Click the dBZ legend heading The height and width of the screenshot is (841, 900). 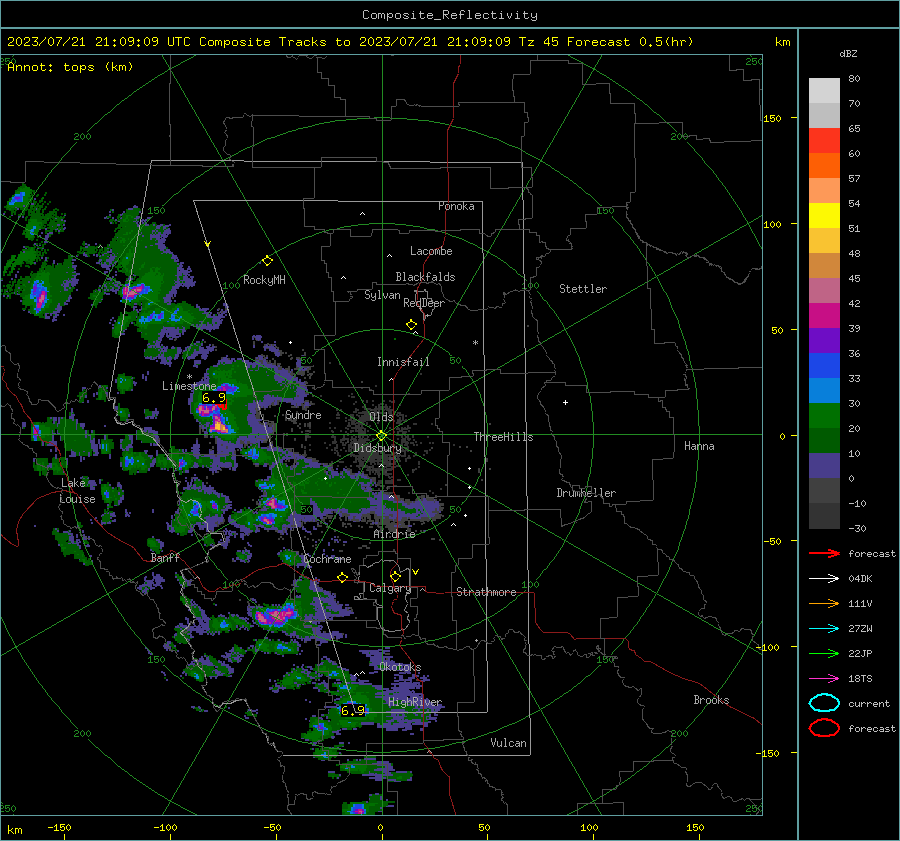848,54
